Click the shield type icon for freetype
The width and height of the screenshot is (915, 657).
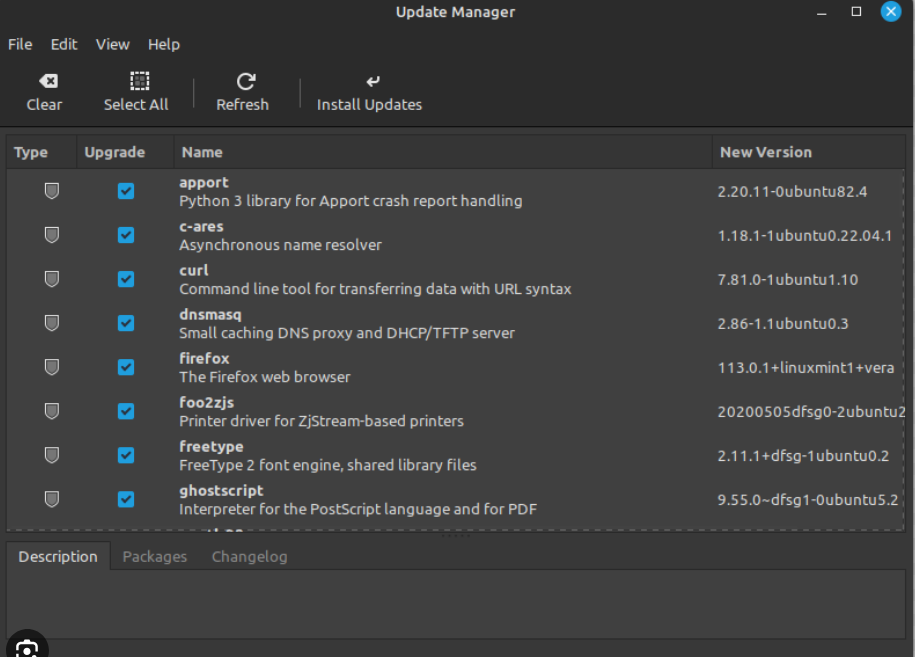click(52, 455)
